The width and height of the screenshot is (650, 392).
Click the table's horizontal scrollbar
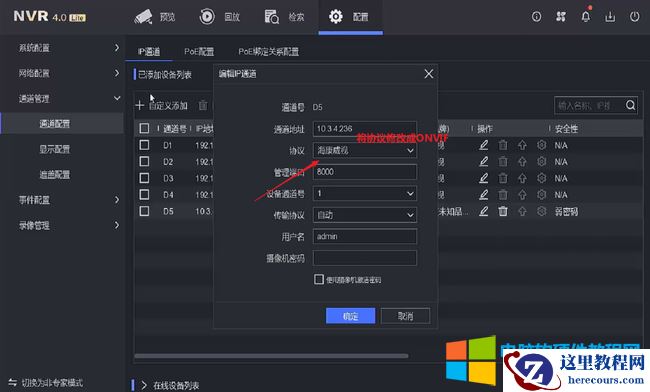tap(272, 356)
